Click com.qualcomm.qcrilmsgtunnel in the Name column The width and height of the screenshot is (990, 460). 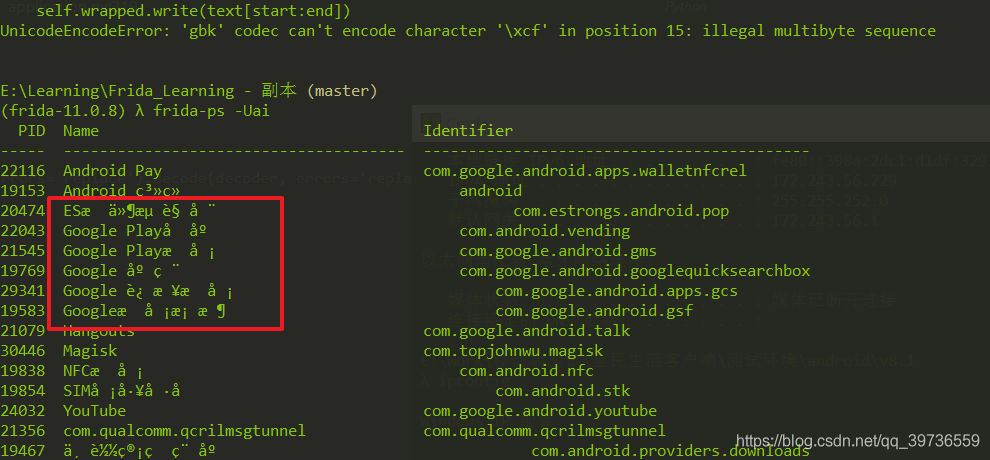(184, 431)
